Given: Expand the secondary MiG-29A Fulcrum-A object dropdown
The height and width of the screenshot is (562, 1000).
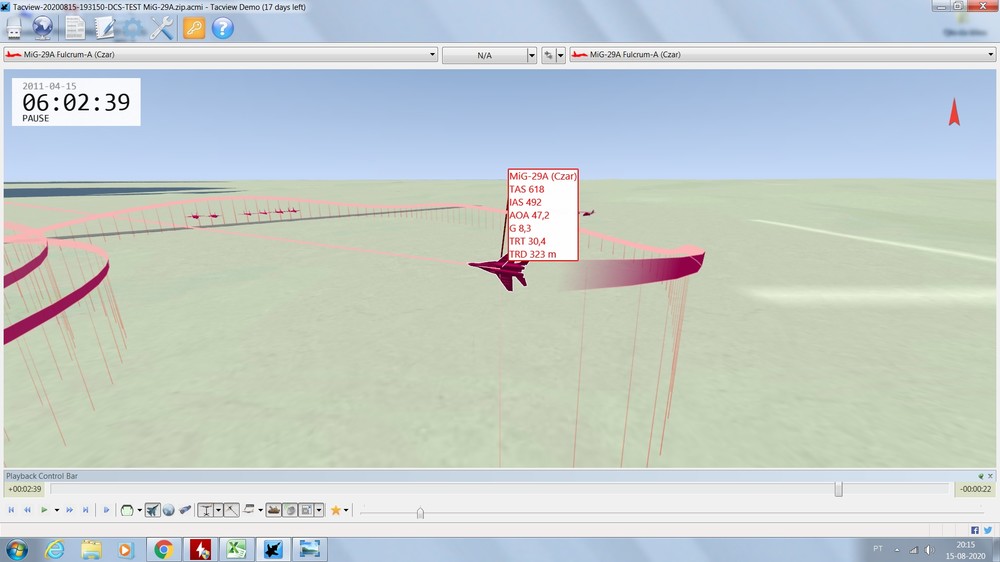Looking at the screenshot, I should click(990, 55).
